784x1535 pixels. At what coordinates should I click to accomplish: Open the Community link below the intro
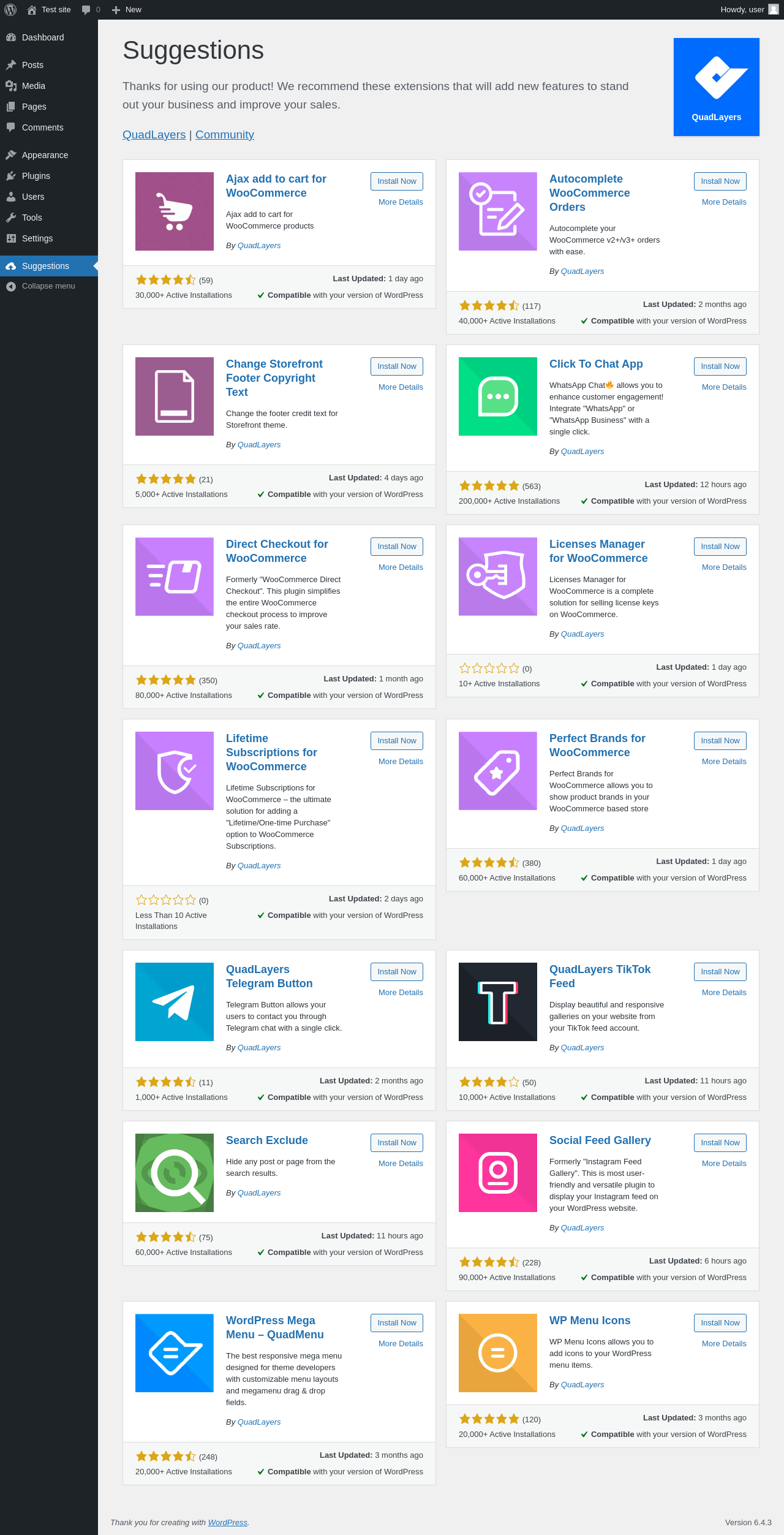224,135
